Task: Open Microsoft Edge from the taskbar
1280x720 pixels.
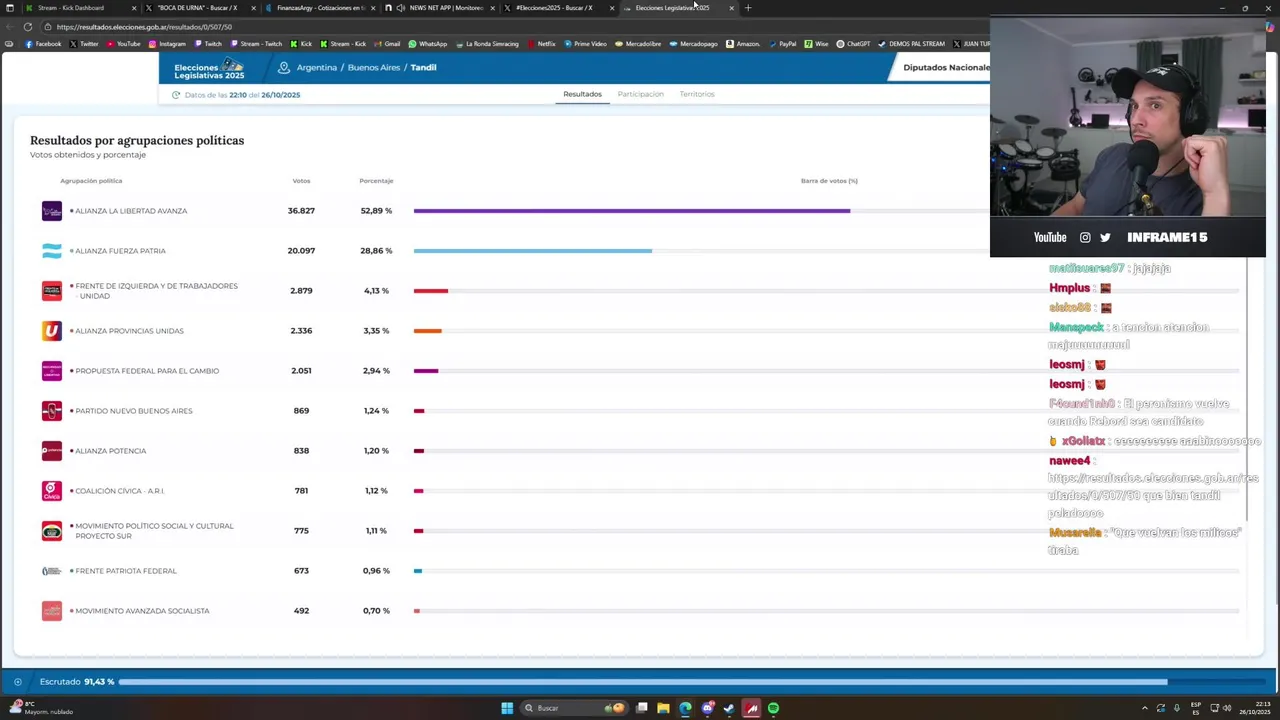Action: pyautogui.click(x=685, y=708)
